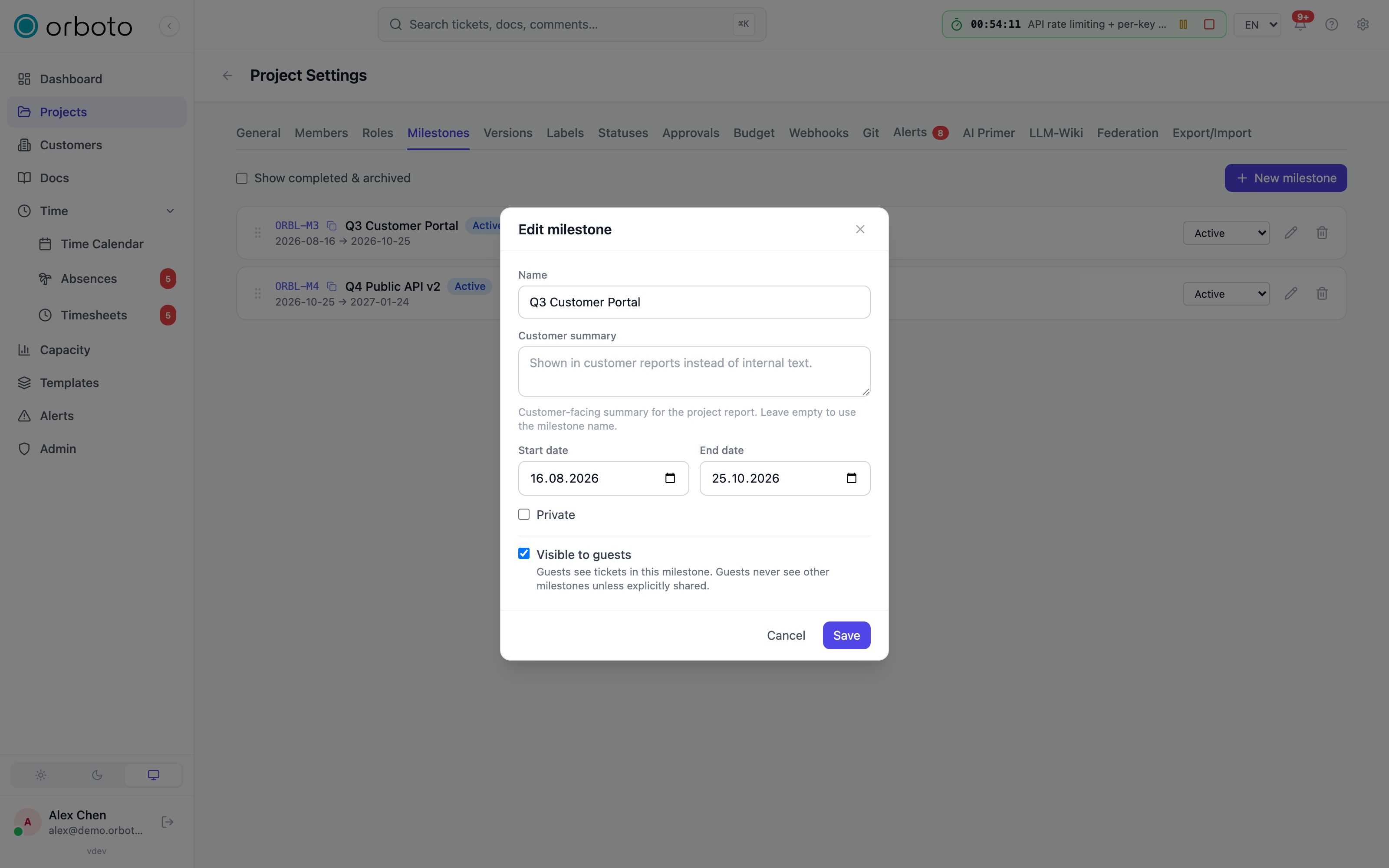
Task: Click Alex Chen's avatar
Action: (27, 822)
